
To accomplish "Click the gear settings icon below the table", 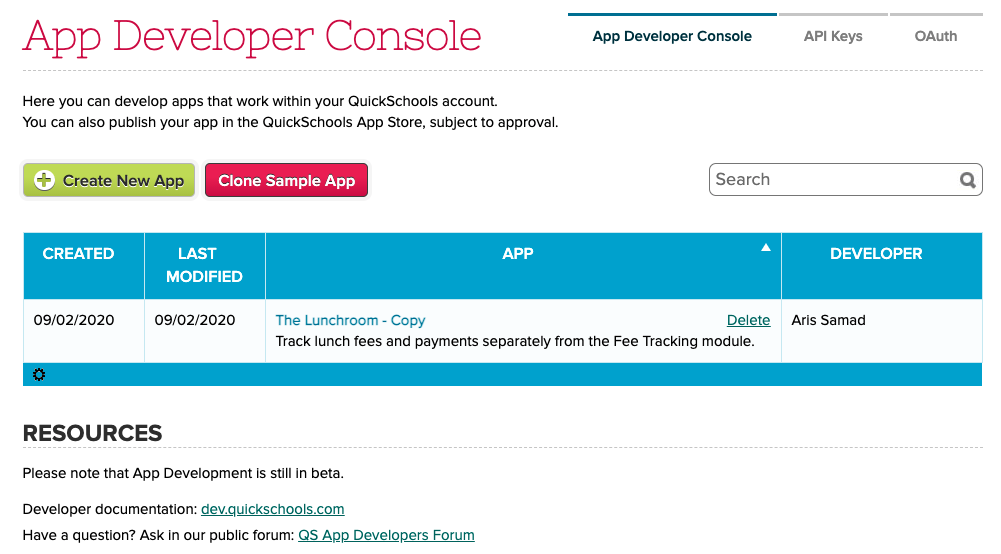I will 39,375.
